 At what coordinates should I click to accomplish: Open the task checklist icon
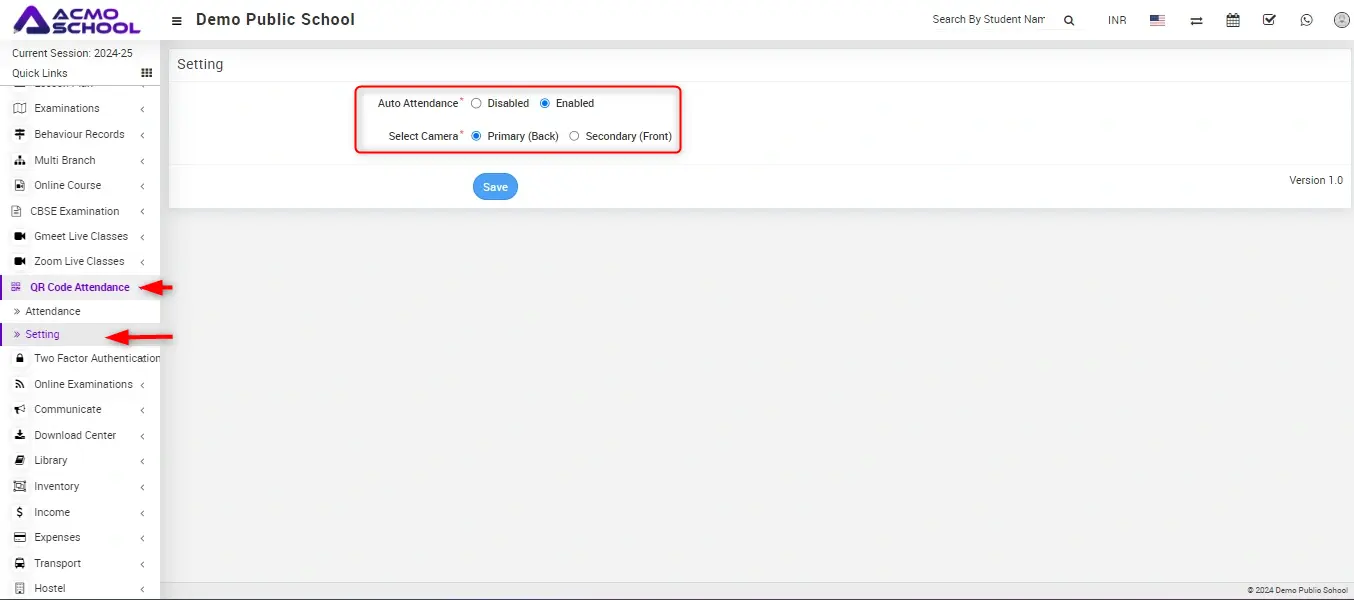tap(1269, 20)
